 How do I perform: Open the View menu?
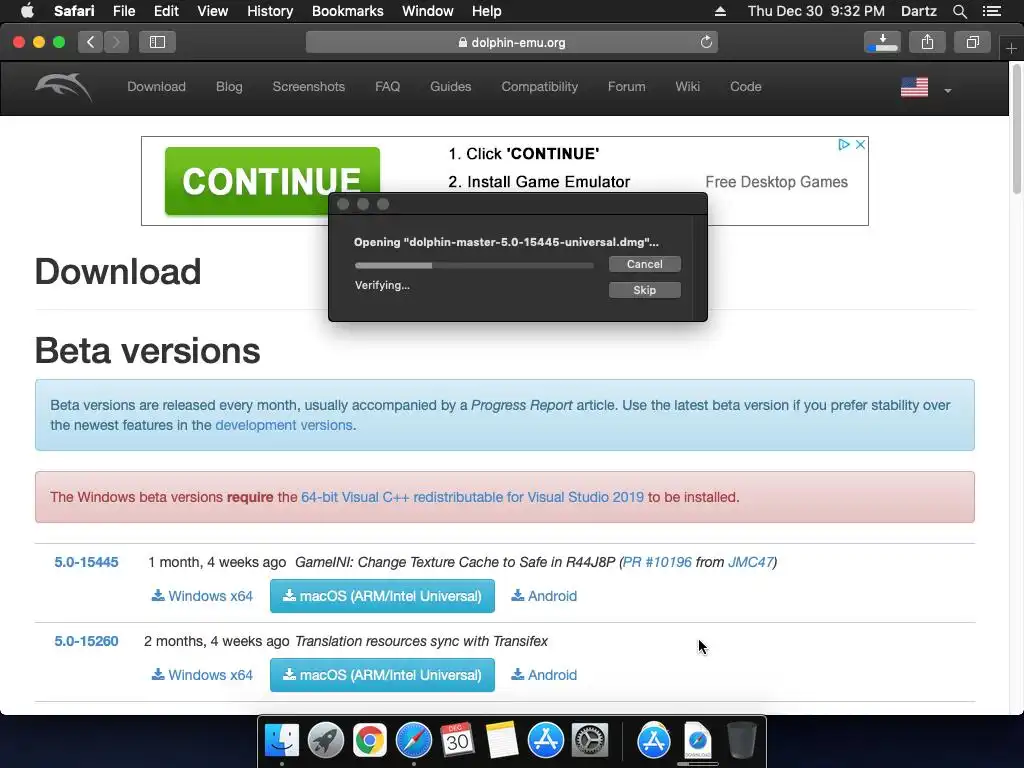pos(212,11)
